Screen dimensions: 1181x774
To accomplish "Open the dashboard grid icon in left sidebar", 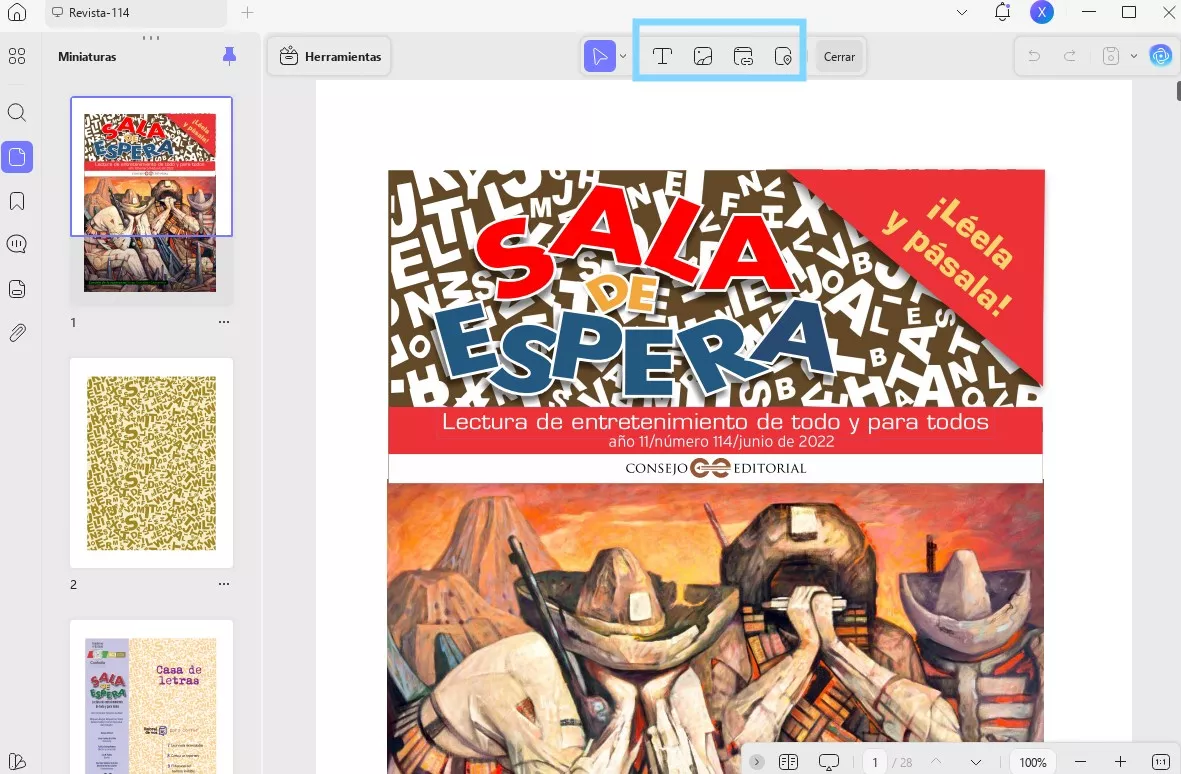I will 17,56.
